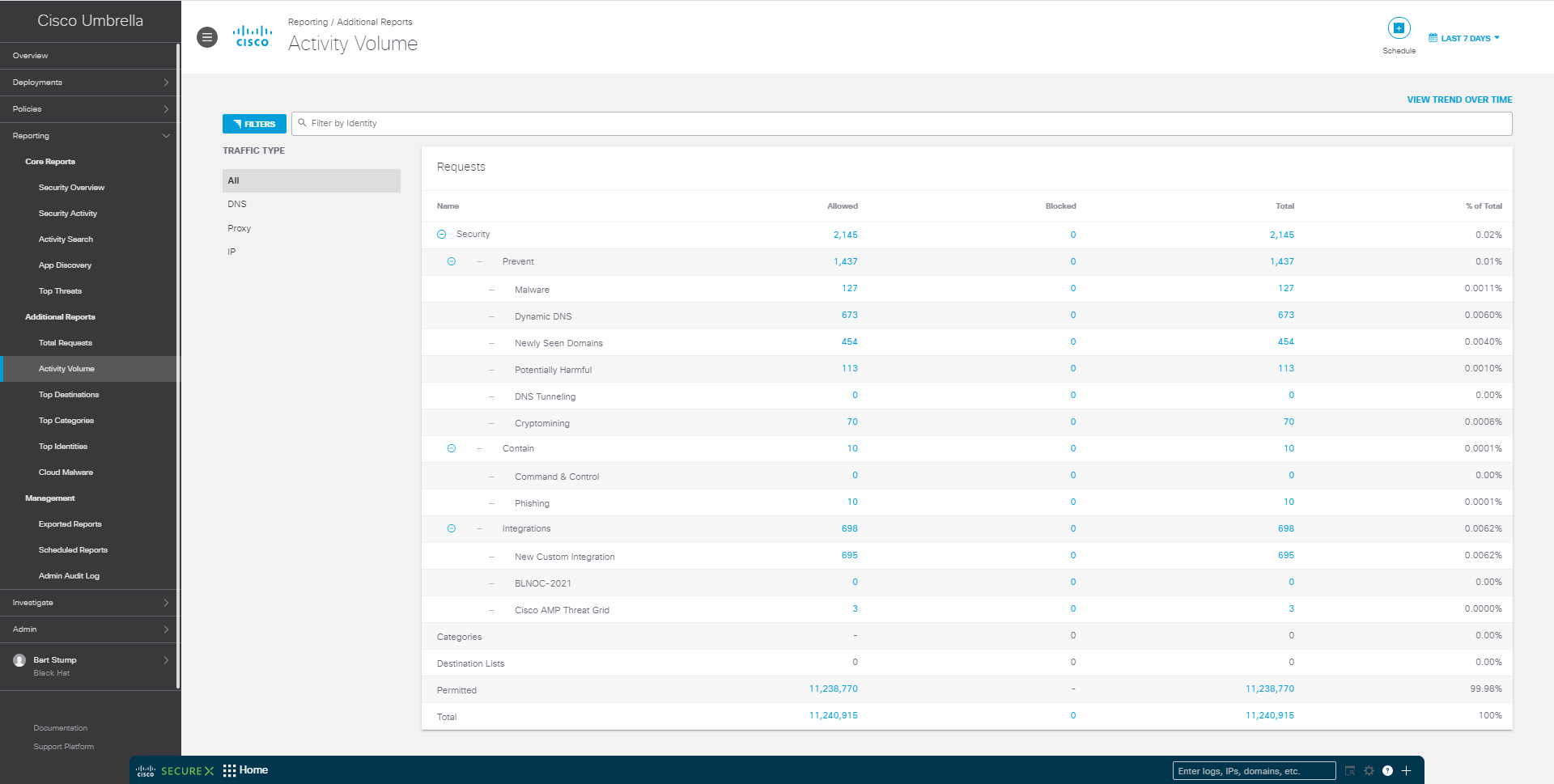Open the Last 7 Days dropdown
The image size is (1554, 784).
point(1464,38)
